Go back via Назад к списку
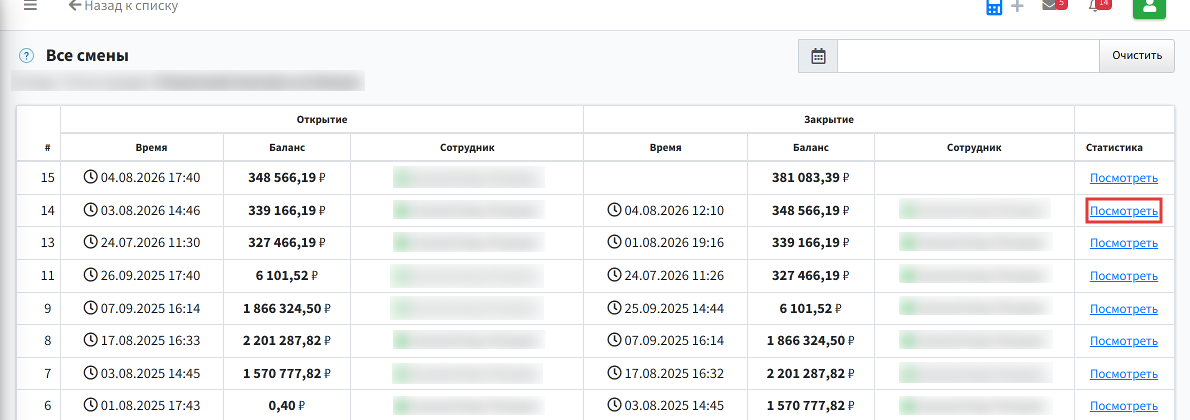The image size is (1190, 420). point(123,6)
